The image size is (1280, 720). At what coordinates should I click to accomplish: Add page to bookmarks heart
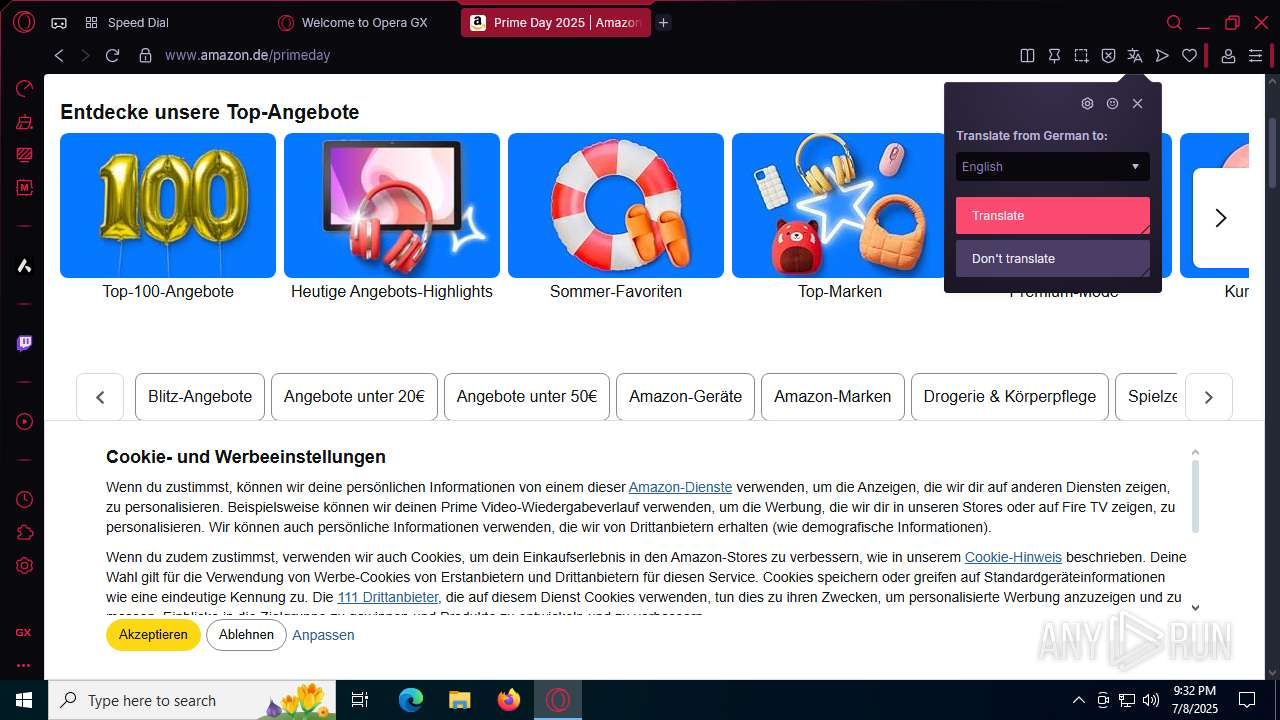click(x=1189, y=56)
